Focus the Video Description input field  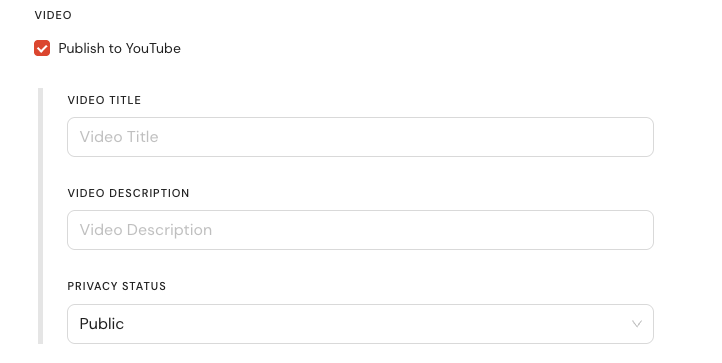pyautogui.click(x=360, y=230)
